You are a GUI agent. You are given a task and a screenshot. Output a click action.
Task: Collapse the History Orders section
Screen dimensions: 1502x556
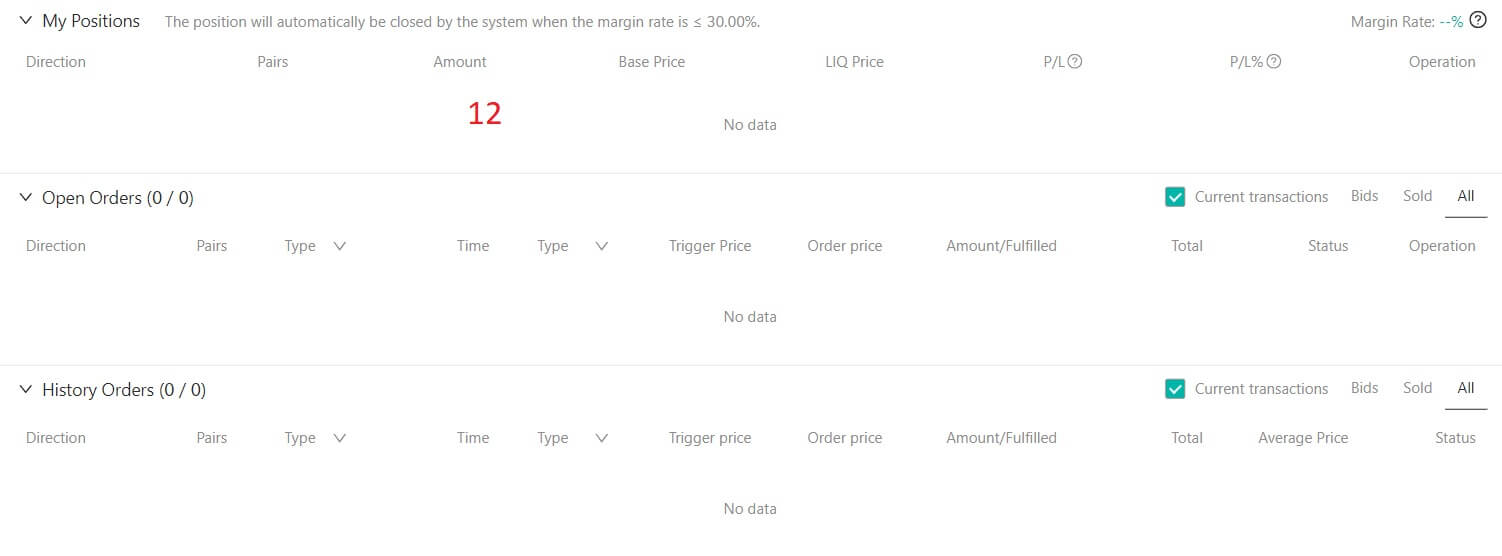tap(26, 390)
